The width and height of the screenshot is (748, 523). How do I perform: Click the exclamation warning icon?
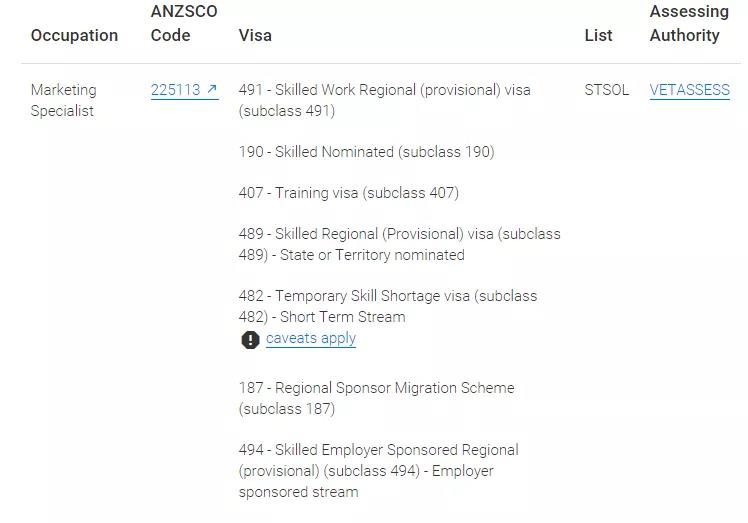pos(250,340)
